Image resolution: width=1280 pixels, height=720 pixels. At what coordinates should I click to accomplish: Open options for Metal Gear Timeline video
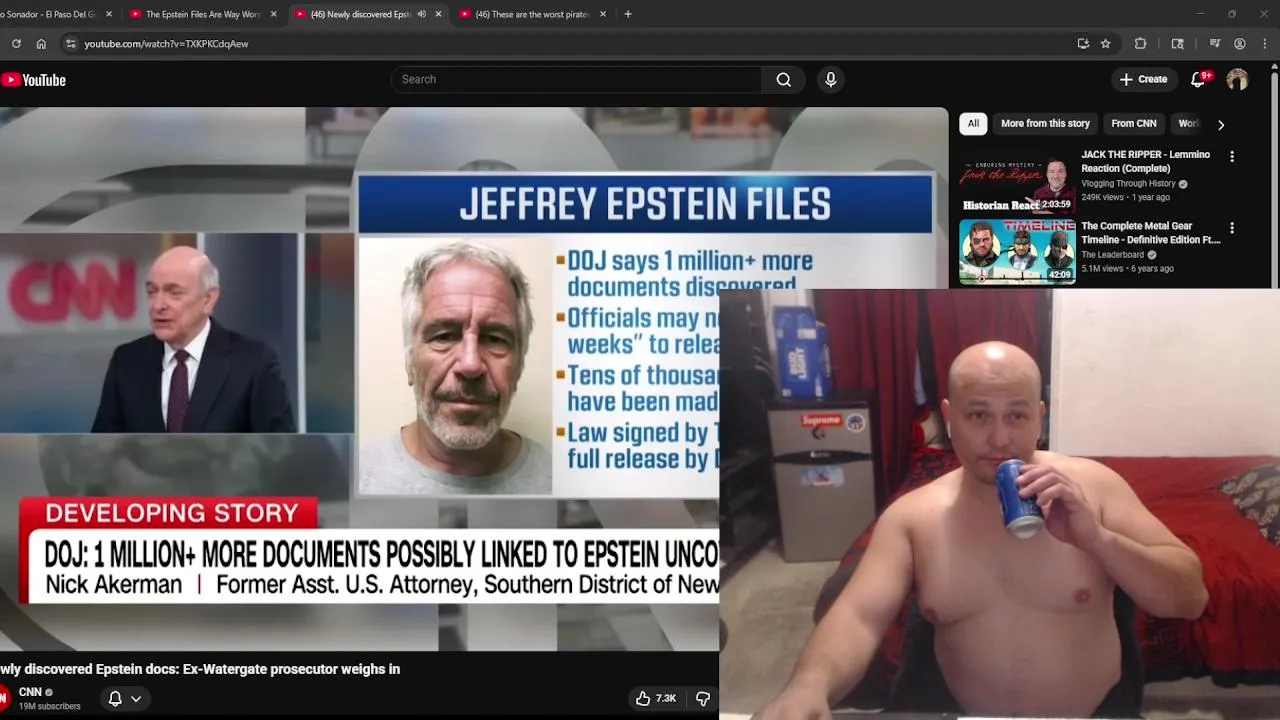pos(1232,228)
